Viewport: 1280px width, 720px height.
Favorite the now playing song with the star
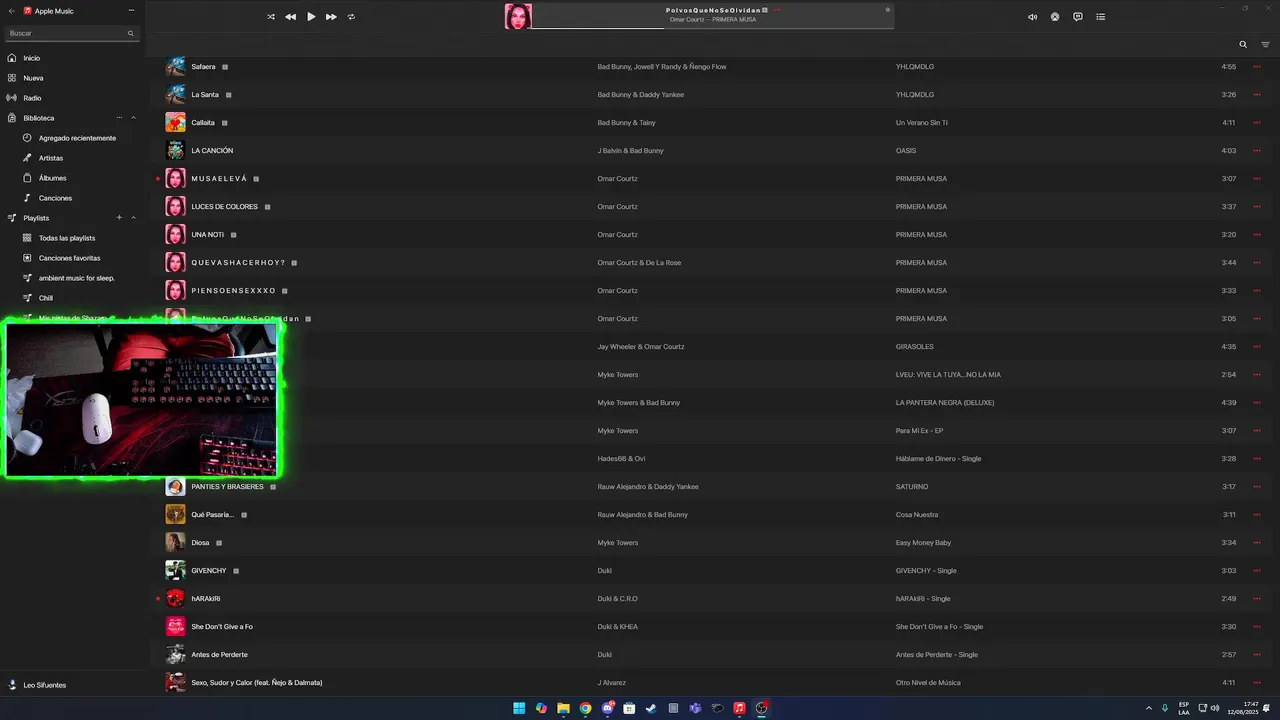(887, 10)
